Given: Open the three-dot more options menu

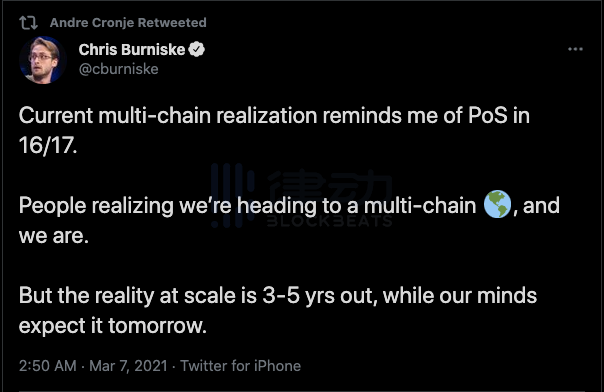Looking at the screenshot, I should (575, 49).
